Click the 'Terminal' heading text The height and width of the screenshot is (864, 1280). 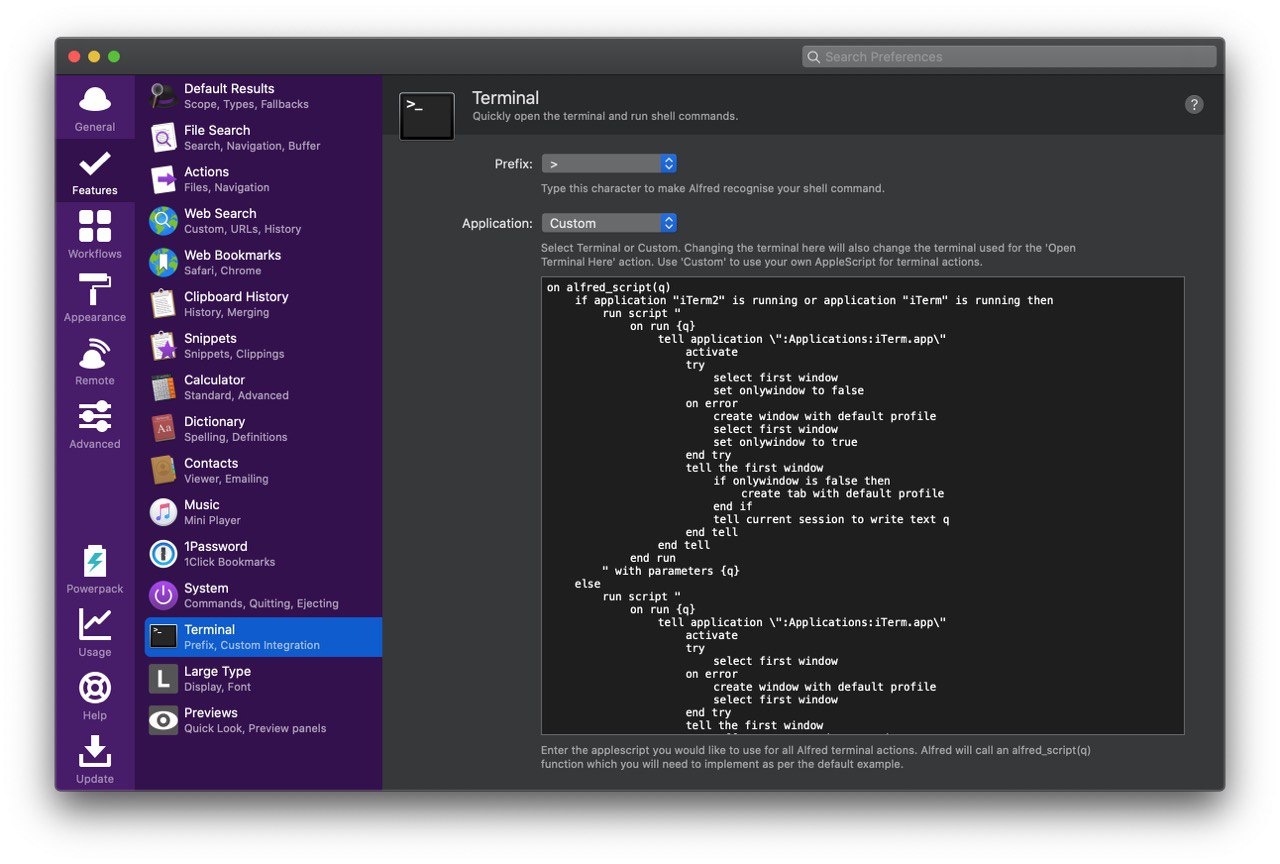coord(505,98)
